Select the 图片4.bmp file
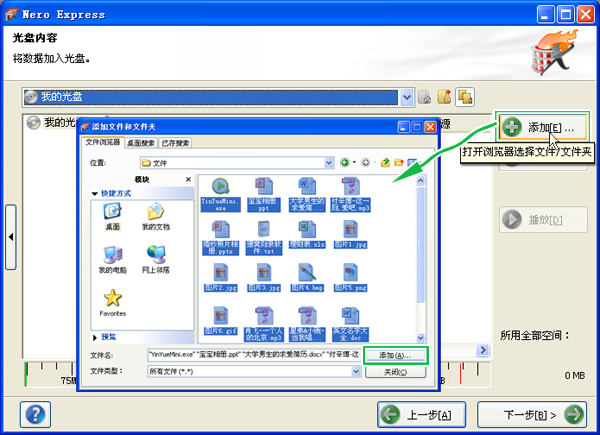This screenshot has width=600, height=435. tap(307, 278)
